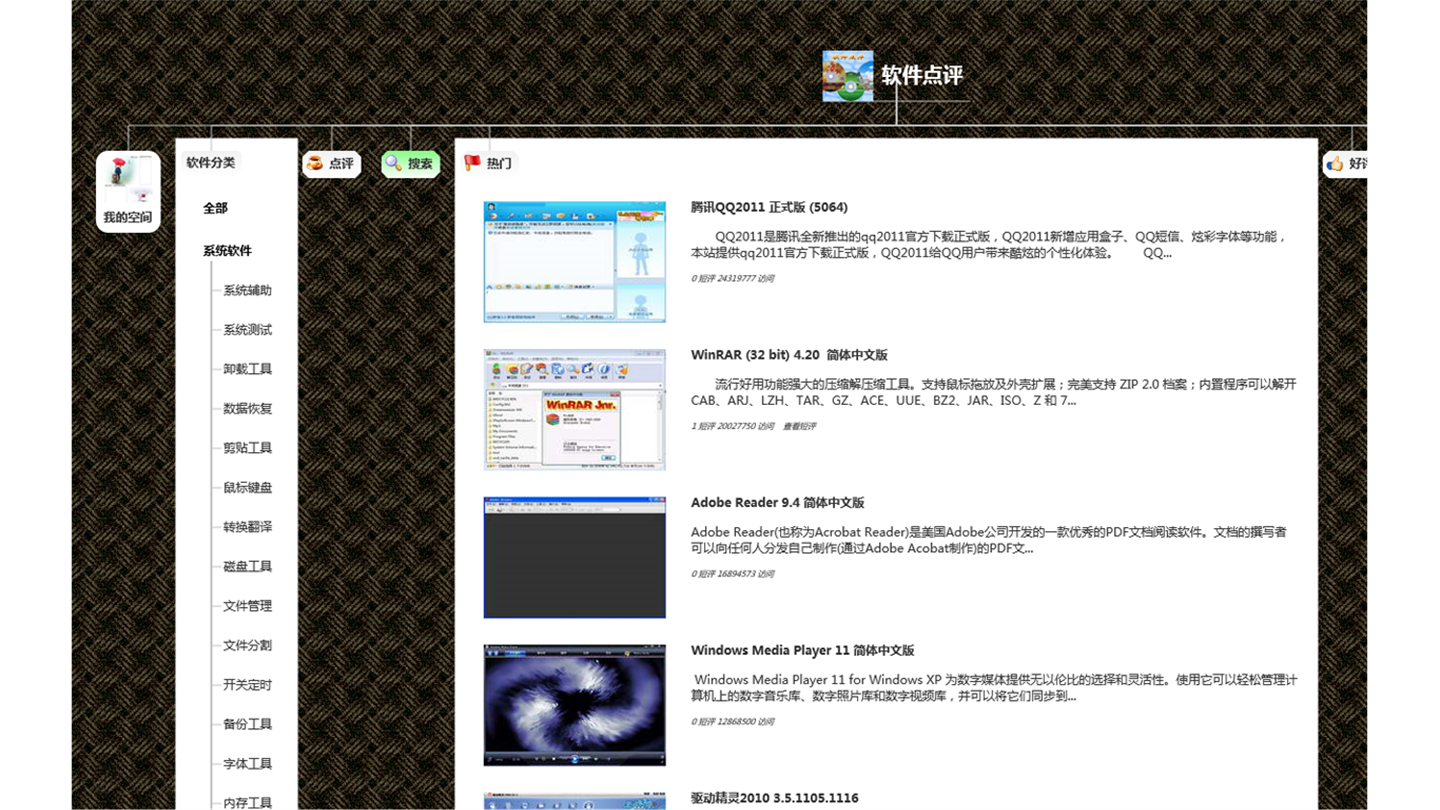Screen dimensions: 1440x810
Task: Click the thumbs-up icon at the right edge
Action: (1335, 163)
